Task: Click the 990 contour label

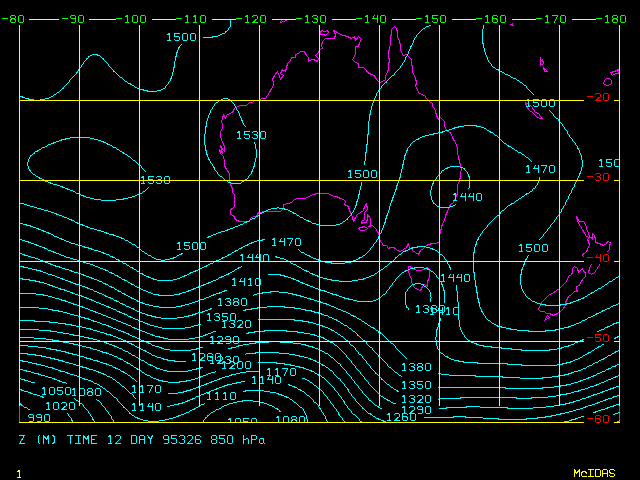Action: (x=38, y=419)
